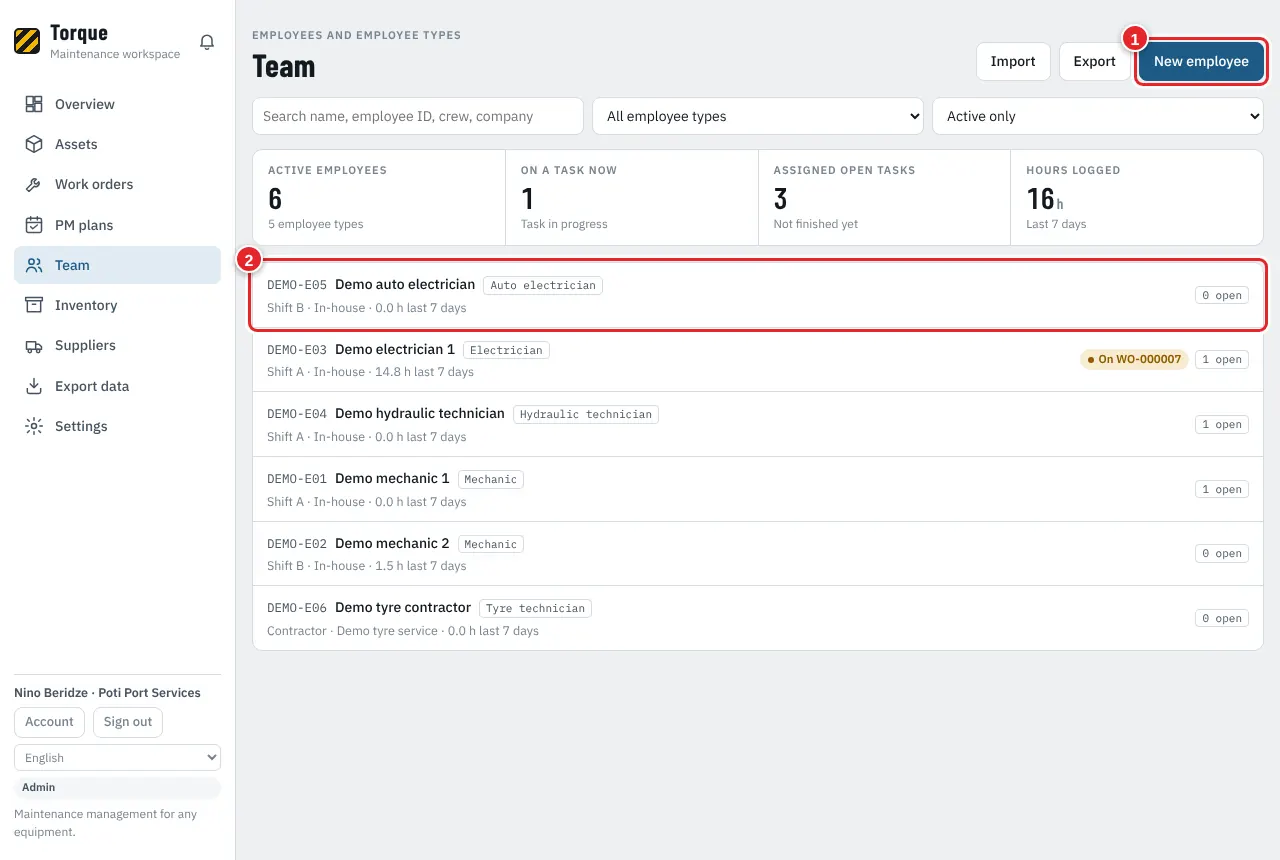Image resolution: width=1280 pixels, height=860 pixels.
Task: Click the Settings gear icon
Action: [x=34, y=426]
